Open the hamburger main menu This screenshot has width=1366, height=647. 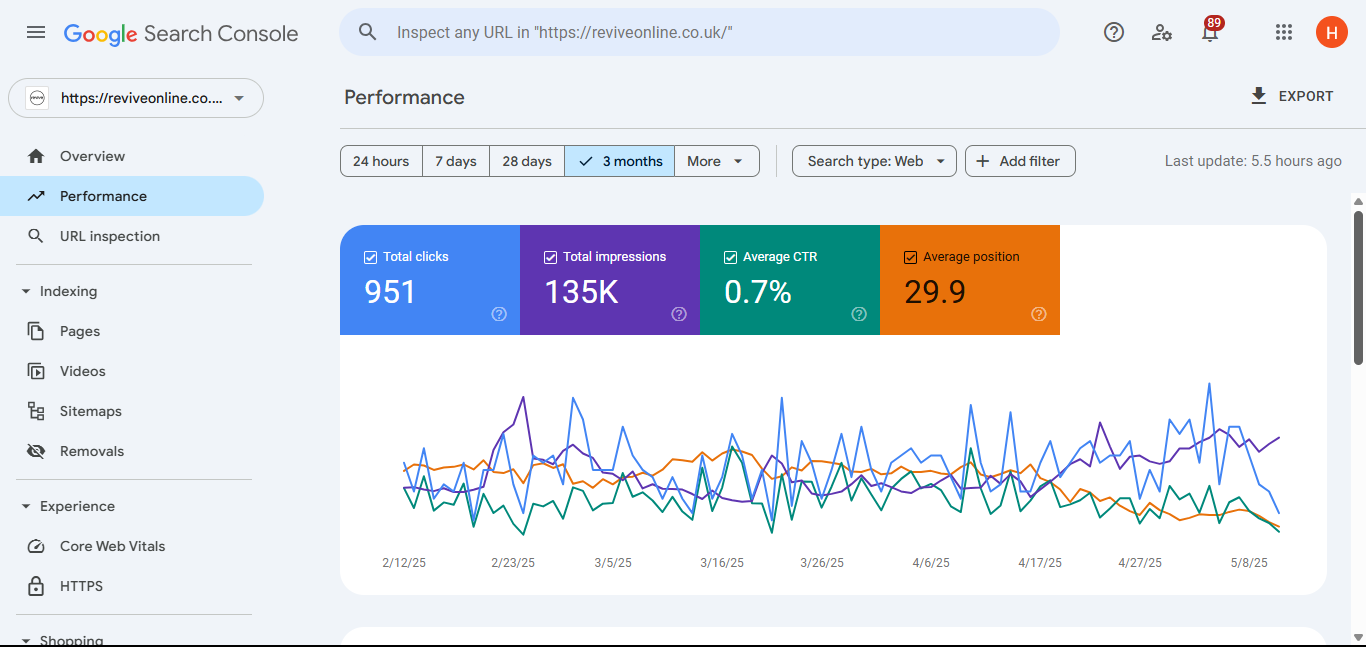(36, 32)
